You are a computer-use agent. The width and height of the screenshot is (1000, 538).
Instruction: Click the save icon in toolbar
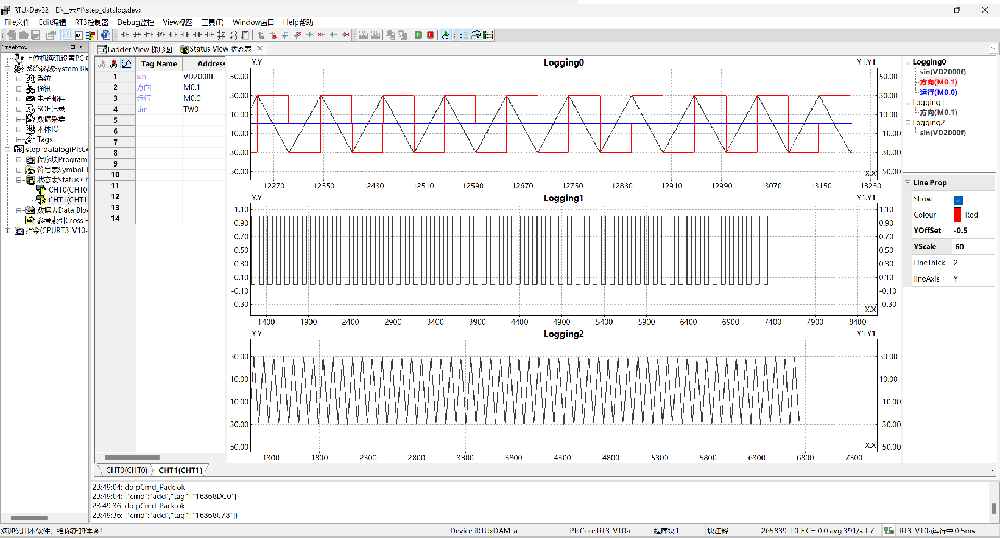(36, 35)
